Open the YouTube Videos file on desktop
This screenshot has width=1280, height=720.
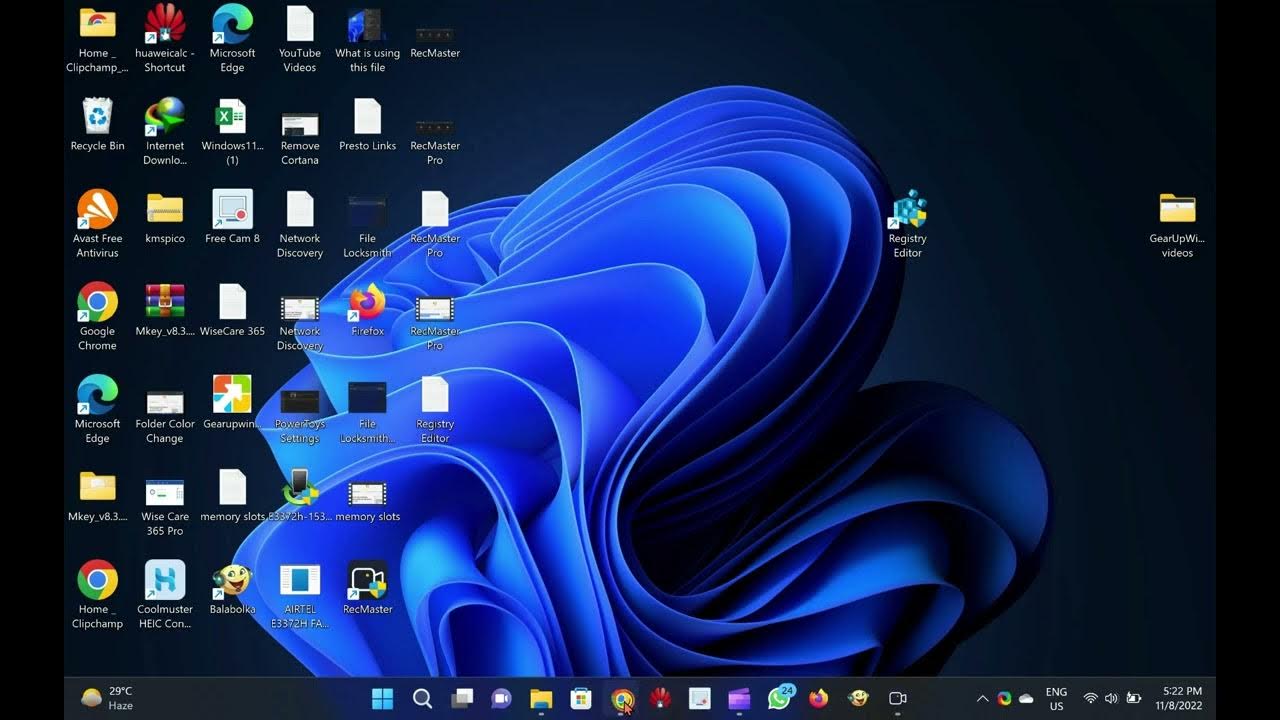[x=300, y=38]
